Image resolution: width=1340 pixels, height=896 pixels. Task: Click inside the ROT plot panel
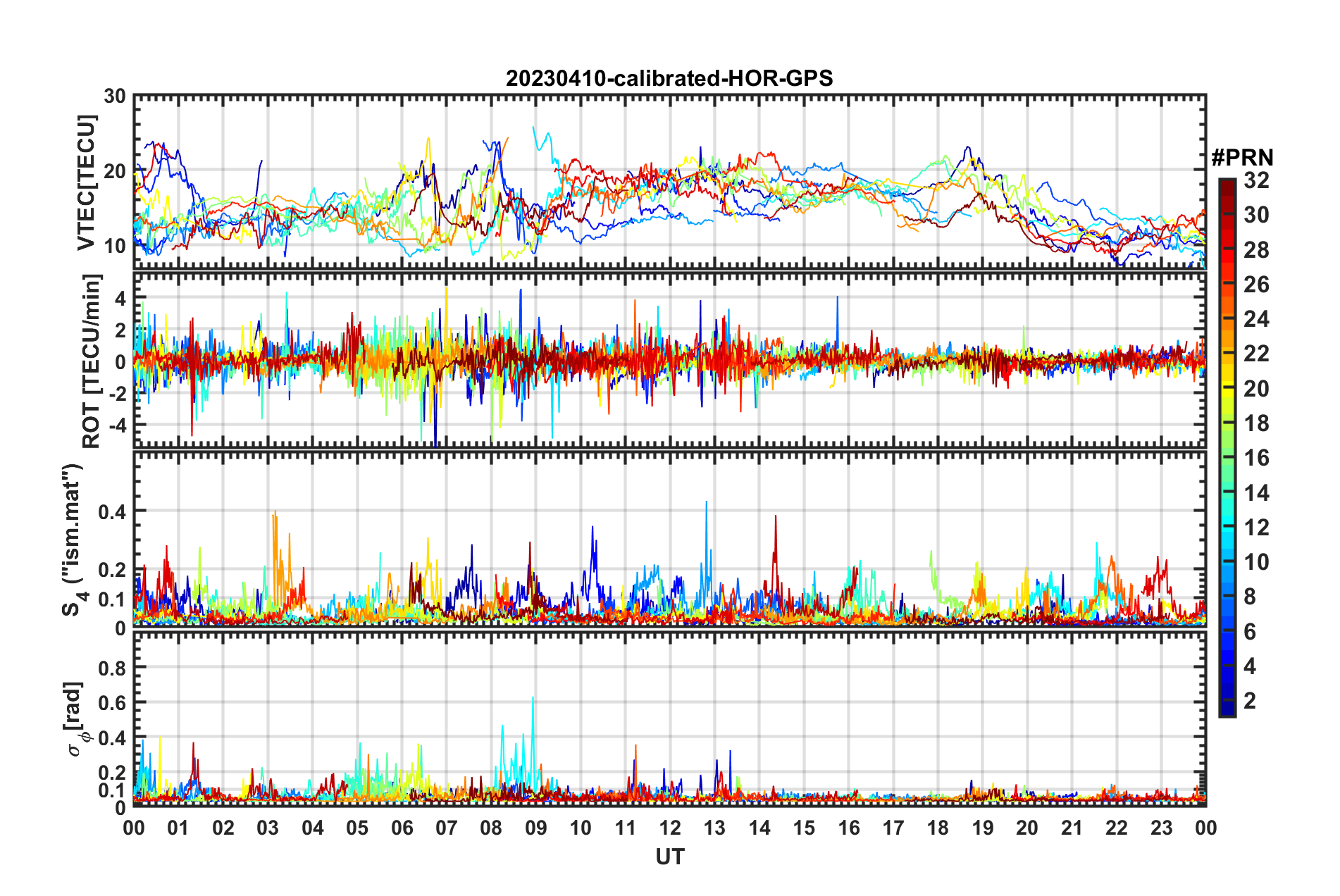pyautogui.click(x=670, y=361)
